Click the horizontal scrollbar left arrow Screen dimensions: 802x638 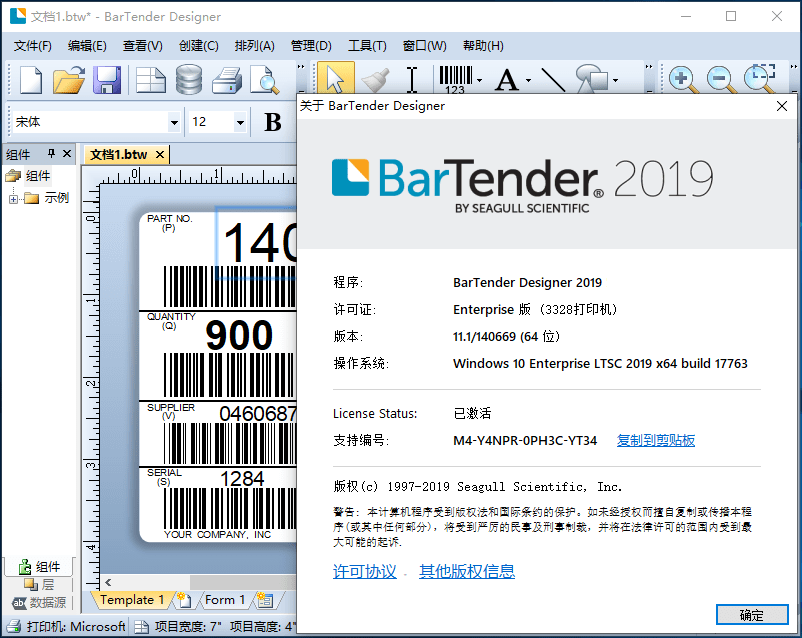click(x=108, y=582)
